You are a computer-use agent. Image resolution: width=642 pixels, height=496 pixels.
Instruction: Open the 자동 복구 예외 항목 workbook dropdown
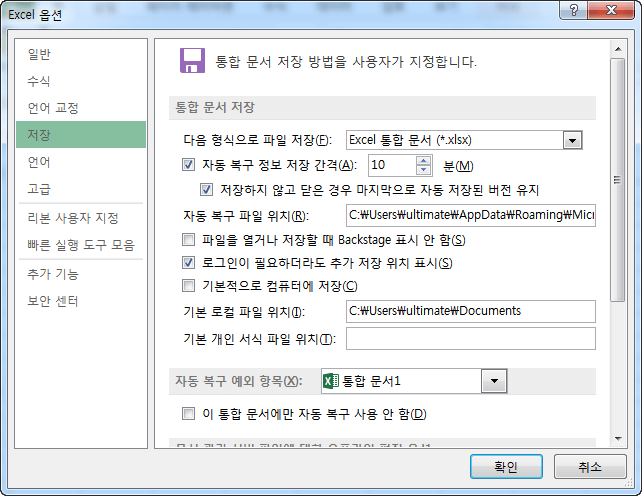[x=494, y=381]
